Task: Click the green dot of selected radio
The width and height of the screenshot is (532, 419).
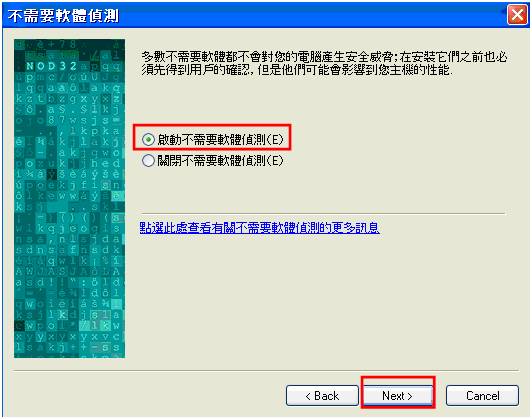Action: [148, 139]
